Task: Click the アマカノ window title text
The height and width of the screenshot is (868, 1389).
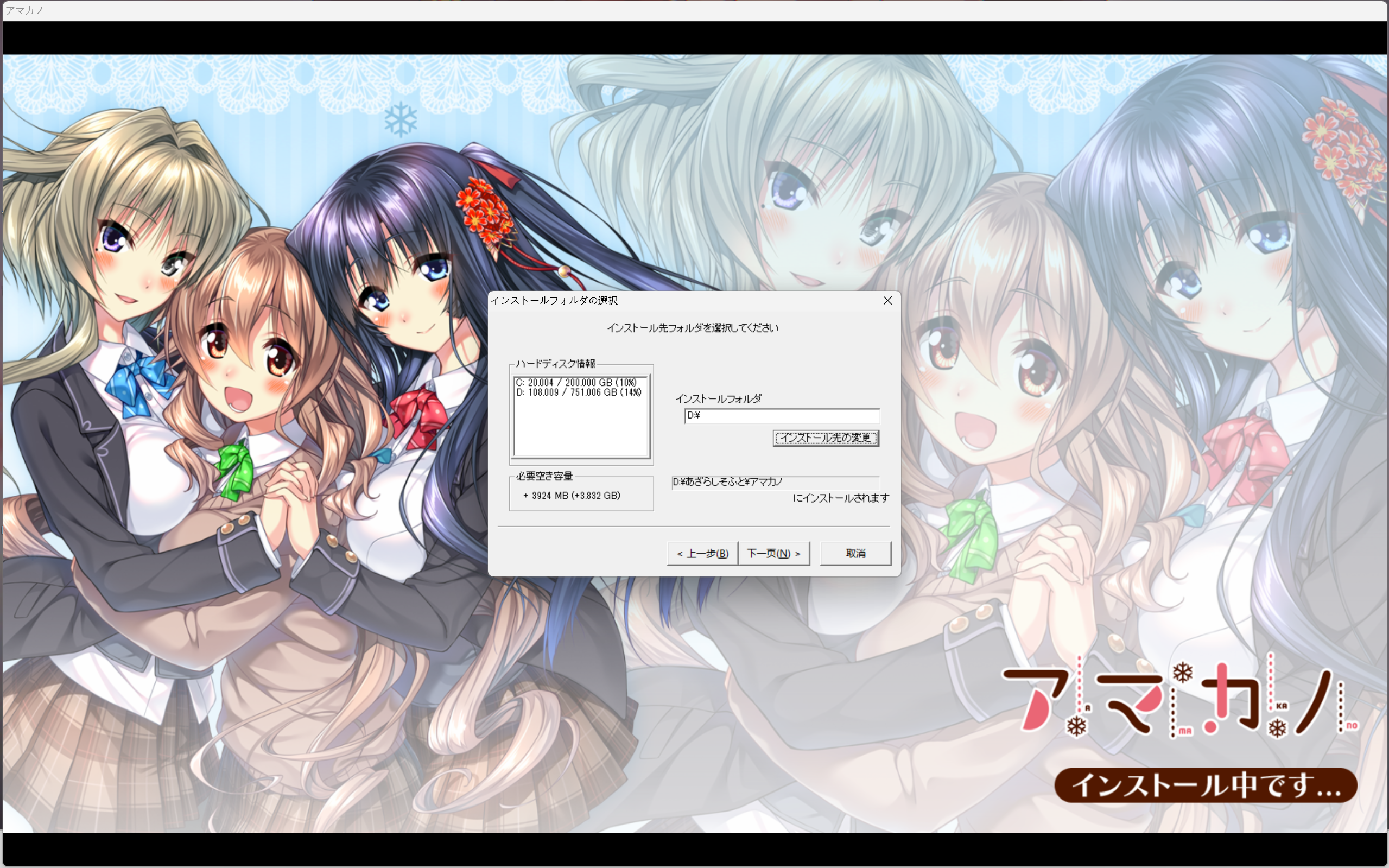Action: [x=24, y=10]
